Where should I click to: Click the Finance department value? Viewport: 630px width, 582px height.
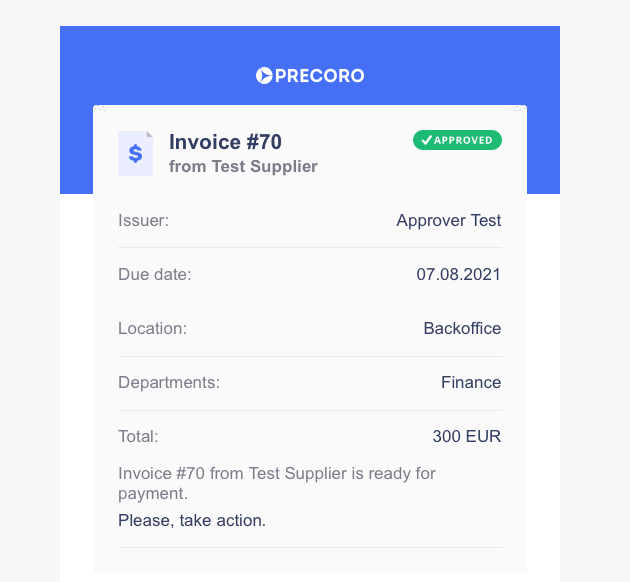click(471, 382)
